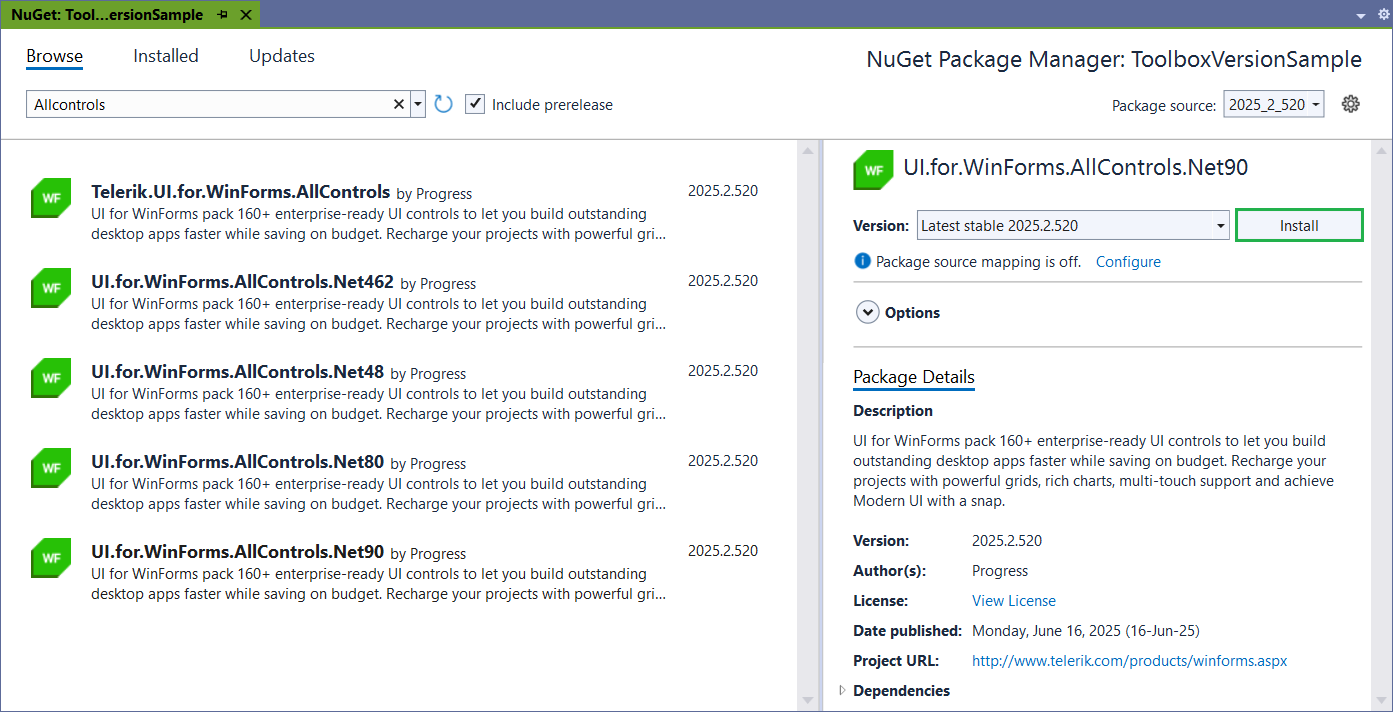
Task: Clear the search box with the X icon
Action: 399,104
